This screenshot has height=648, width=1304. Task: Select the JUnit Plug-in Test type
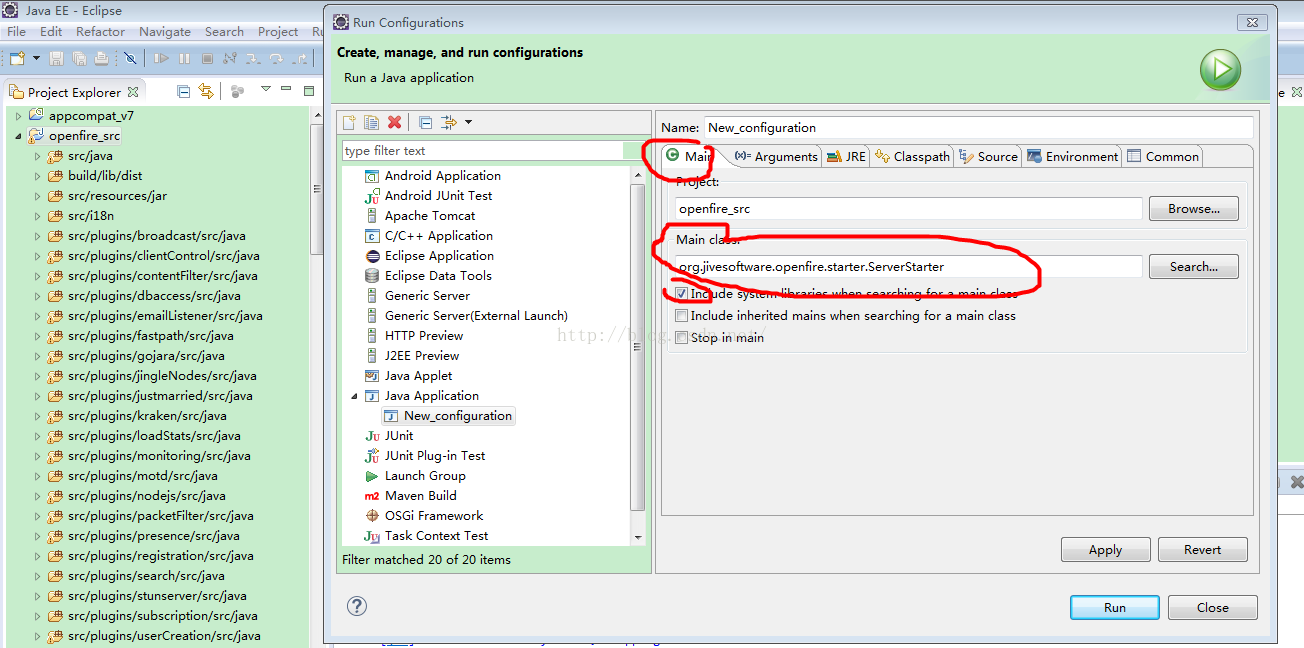click(x=425, y=456)
